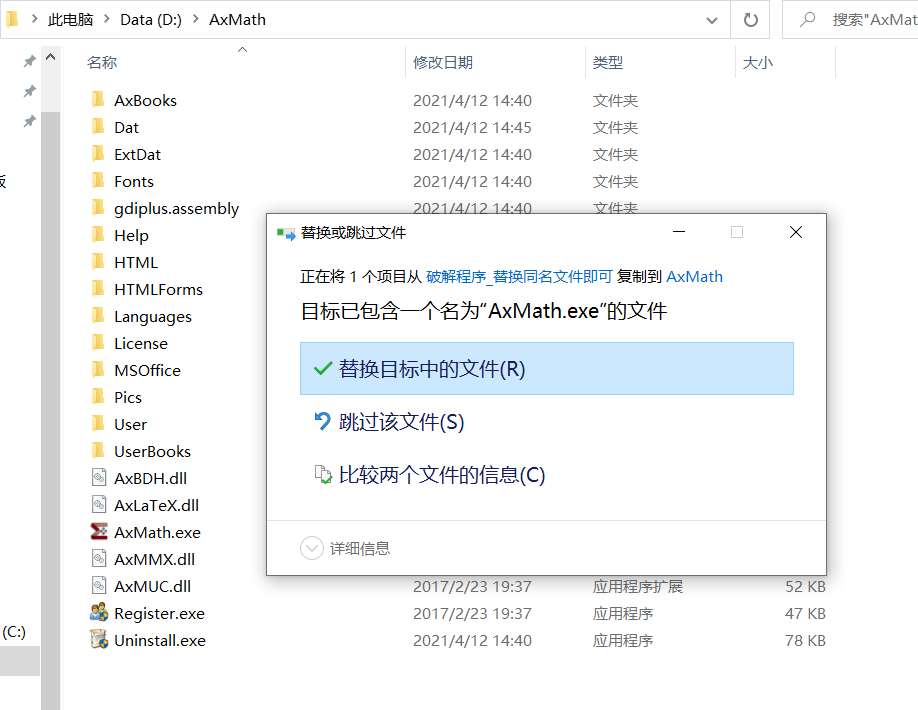Screen dimensions: 918x710
Task: Open the Help folder icon
Action: point(97,234)
